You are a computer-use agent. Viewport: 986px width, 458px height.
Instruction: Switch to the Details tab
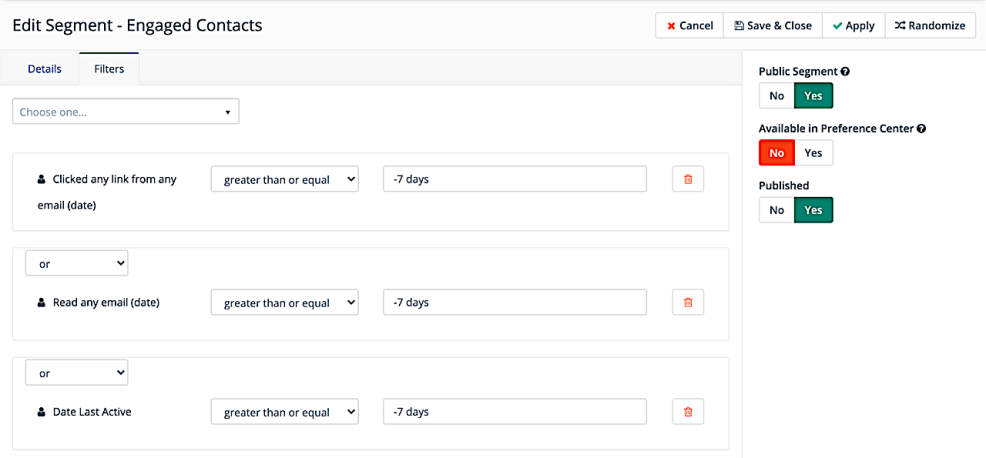[x=44, y=69]
